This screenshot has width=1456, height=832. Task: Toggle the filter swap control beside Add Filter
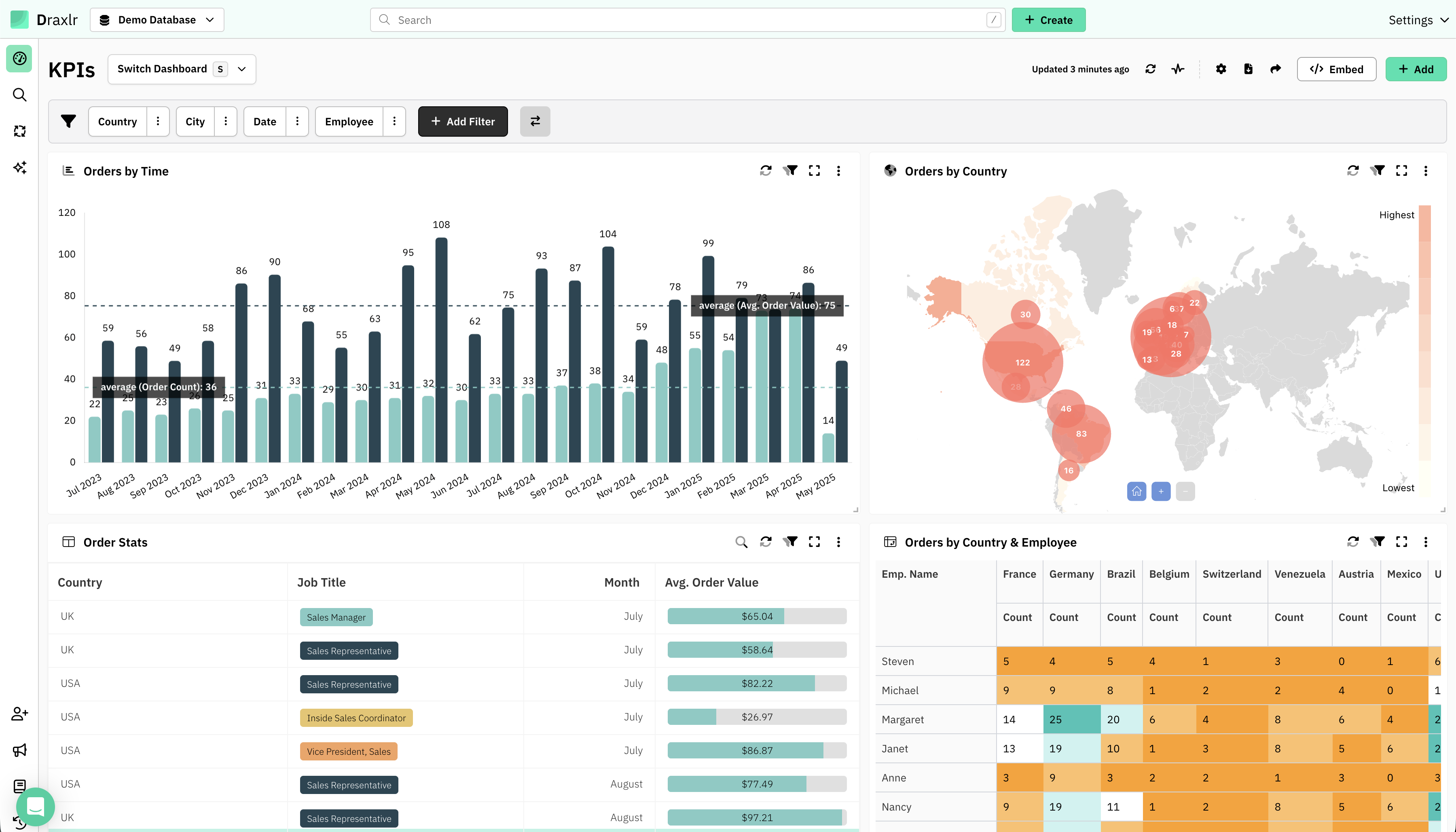pyautogui.click(x=535, y=121)
